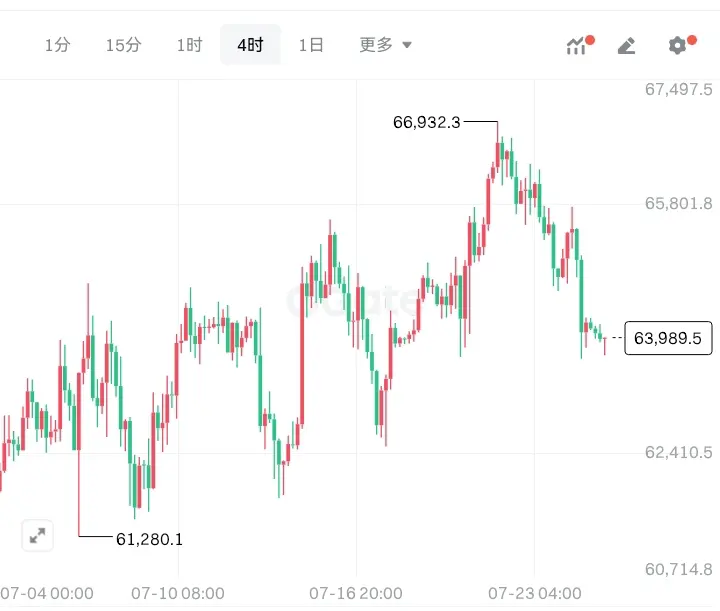Click the dropdown arrow next to 更多

click(407, 45)
